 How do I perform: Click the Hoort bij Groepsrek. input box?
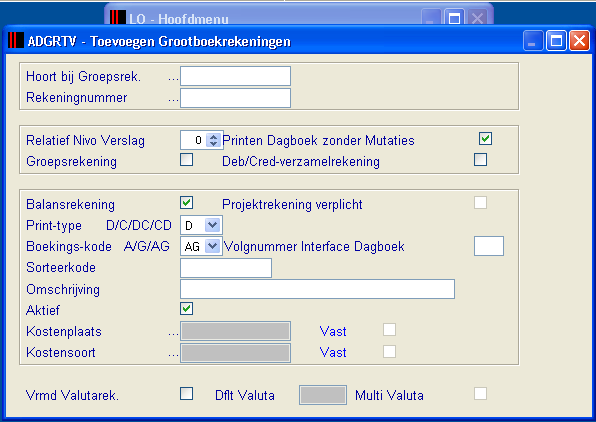[235, 76]
